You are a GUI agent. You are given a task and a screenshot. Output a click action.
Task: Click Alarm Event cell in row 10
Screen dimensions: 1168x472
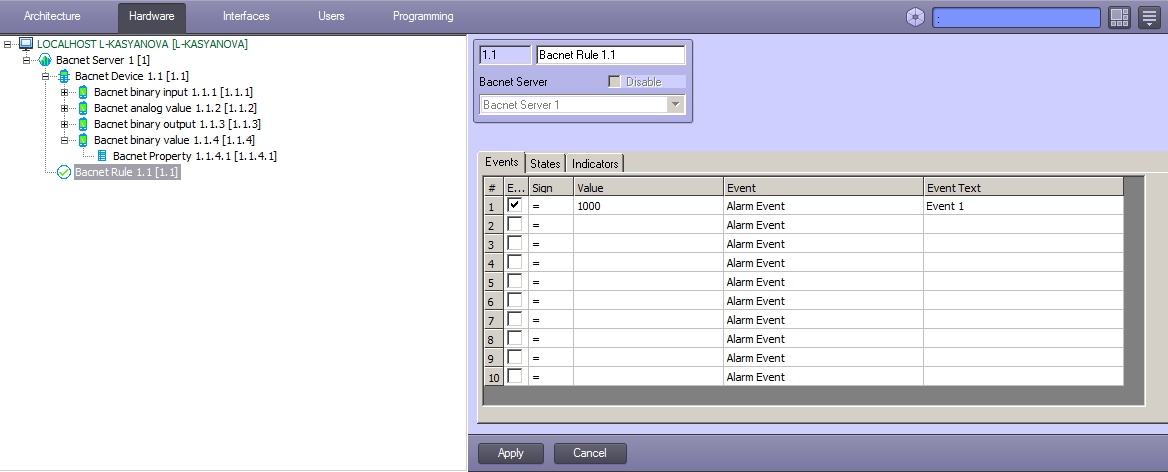point(823,377)
